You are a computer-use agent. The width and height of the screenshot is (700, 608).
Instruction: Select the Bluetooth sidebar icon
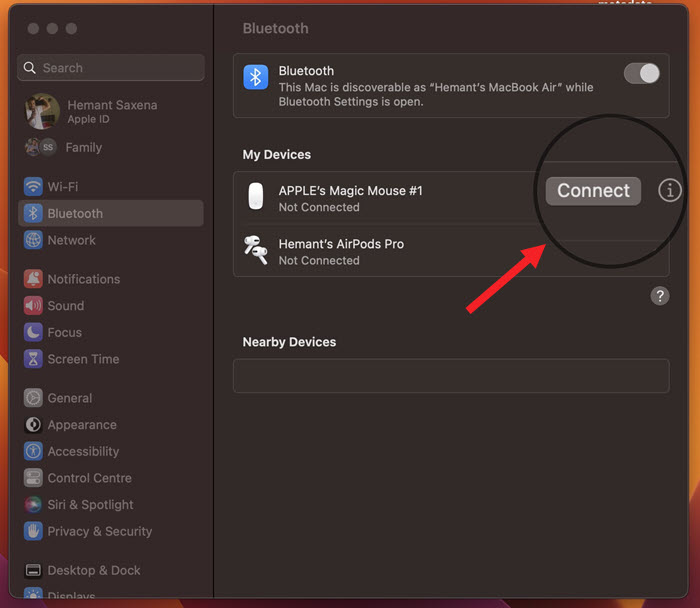tap(33, 213)
